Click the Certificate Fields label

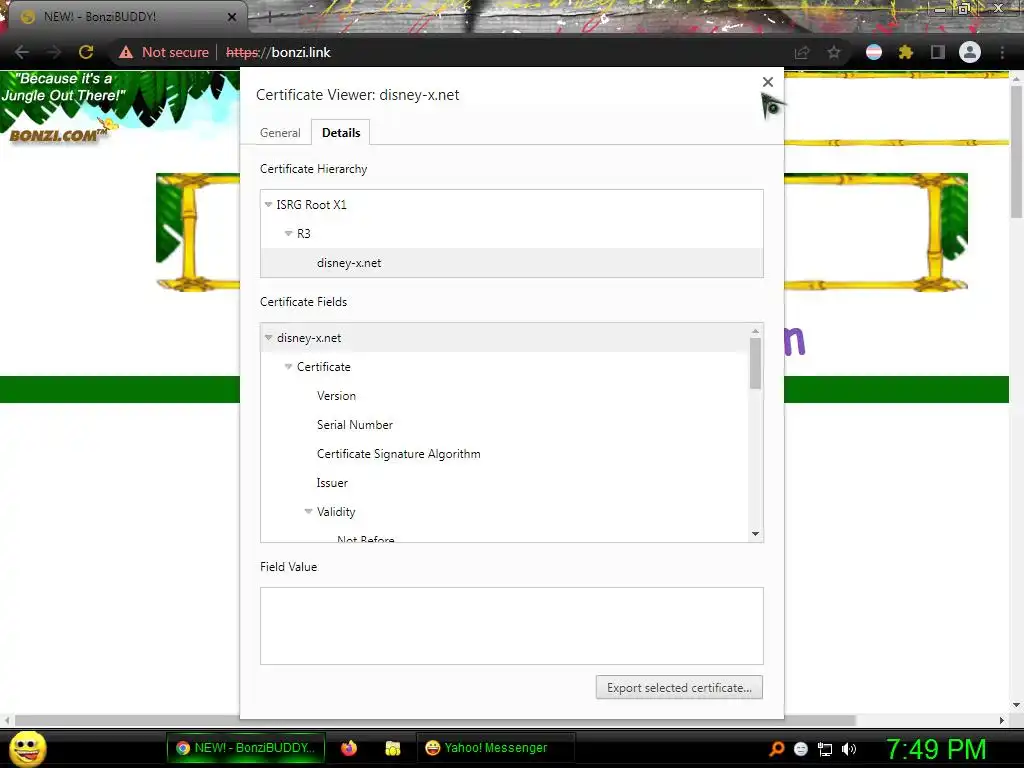304,302
